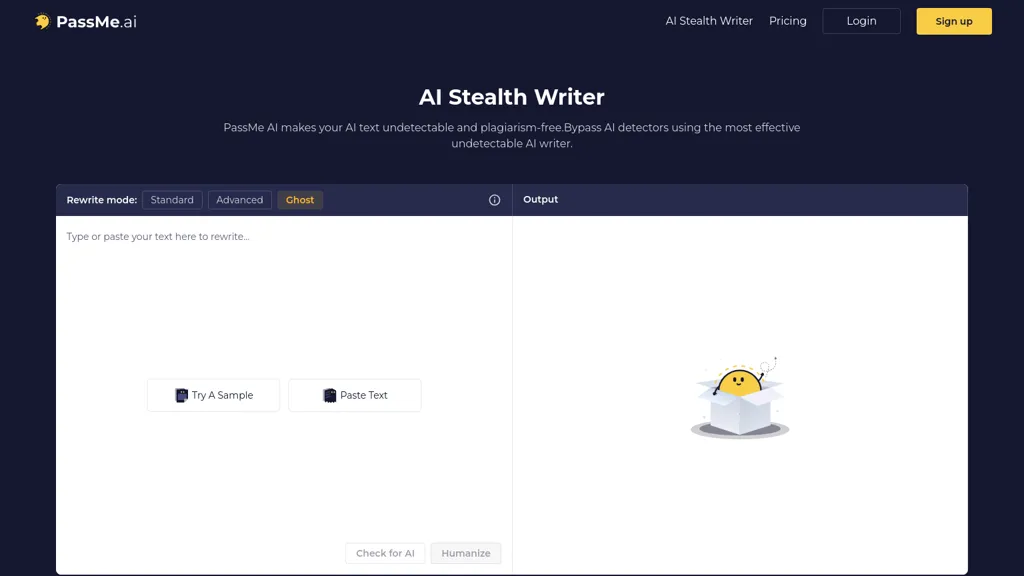The image size is (1024, 576).
Task: Choose the Ghost rewrite mode
Action: tap(300, 200)
